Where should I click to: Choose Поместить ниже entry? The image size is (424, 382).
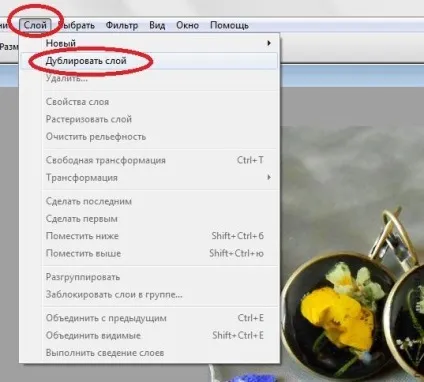[x=149, y=236]
